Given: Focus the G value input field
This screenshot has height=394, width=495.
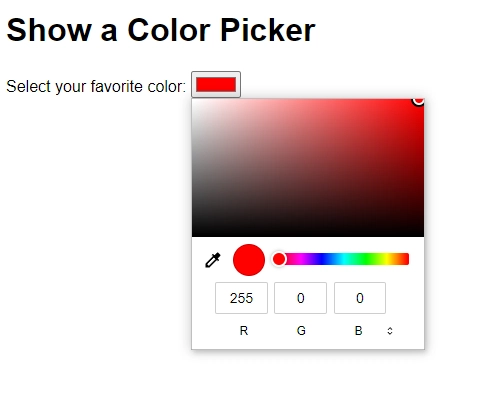Looking at the screenshot, I should click(x=300, y=298).
